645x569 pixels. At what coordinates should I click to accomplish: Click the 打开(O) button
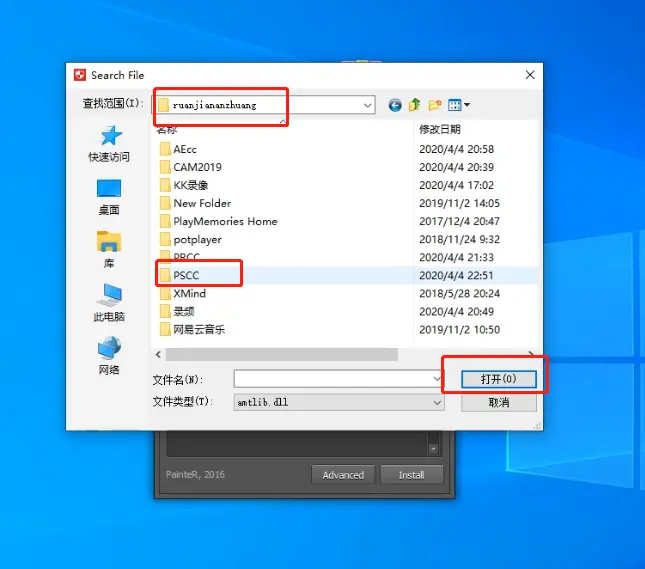click(499, 379)
